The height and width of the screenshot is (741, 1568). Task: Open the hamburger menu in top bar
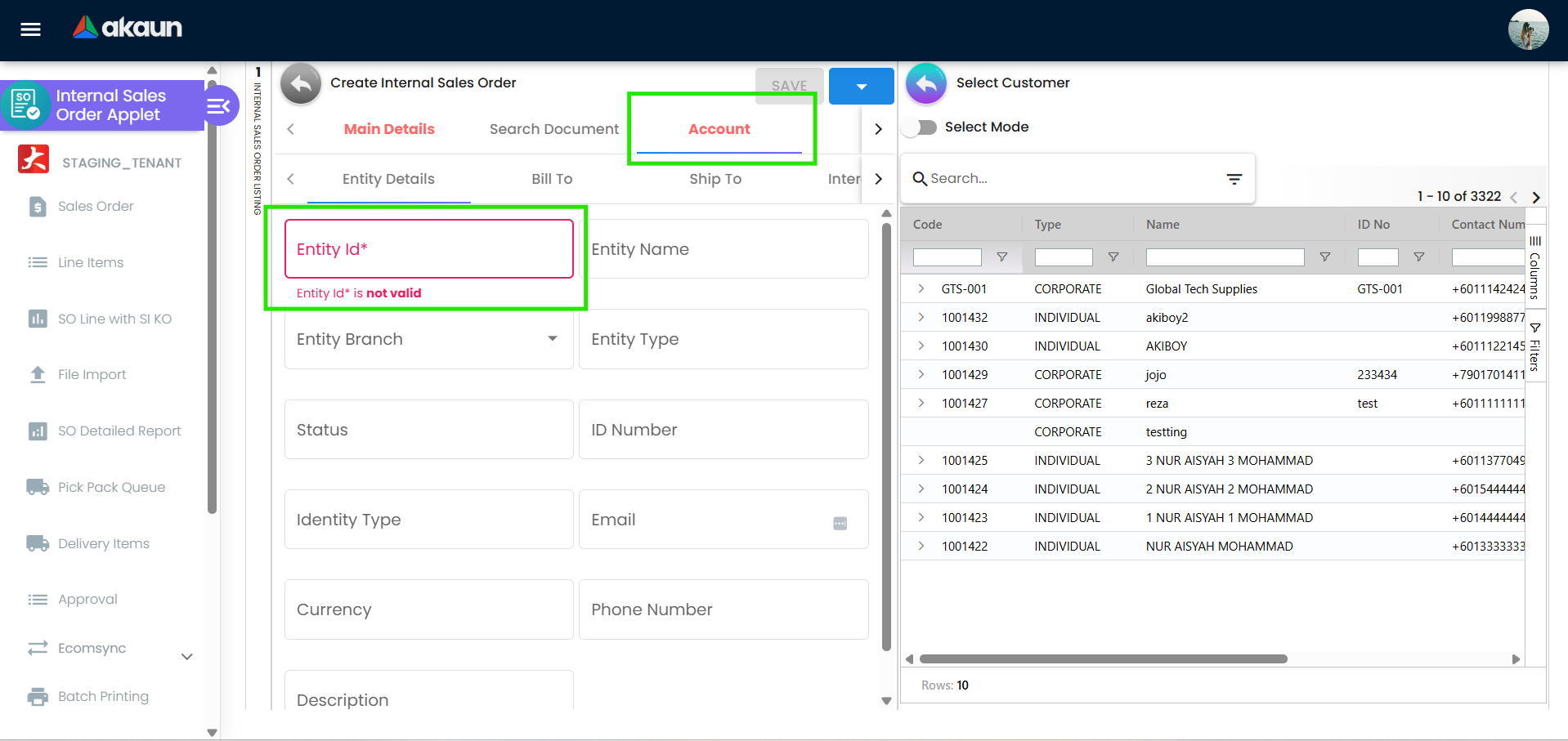30,29
